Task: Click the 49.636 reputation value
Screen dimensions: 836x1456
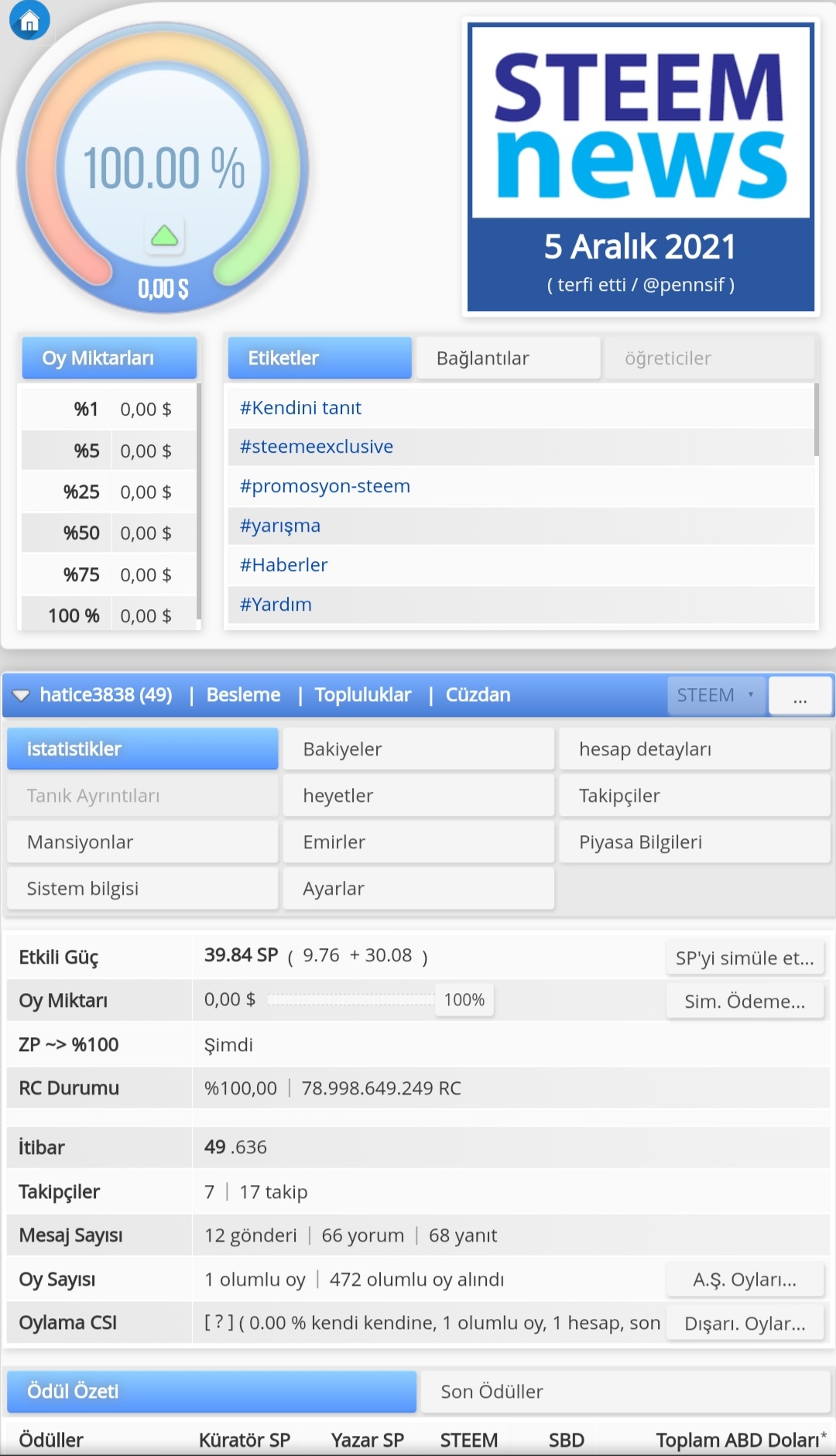Action: click(235, 1146)
